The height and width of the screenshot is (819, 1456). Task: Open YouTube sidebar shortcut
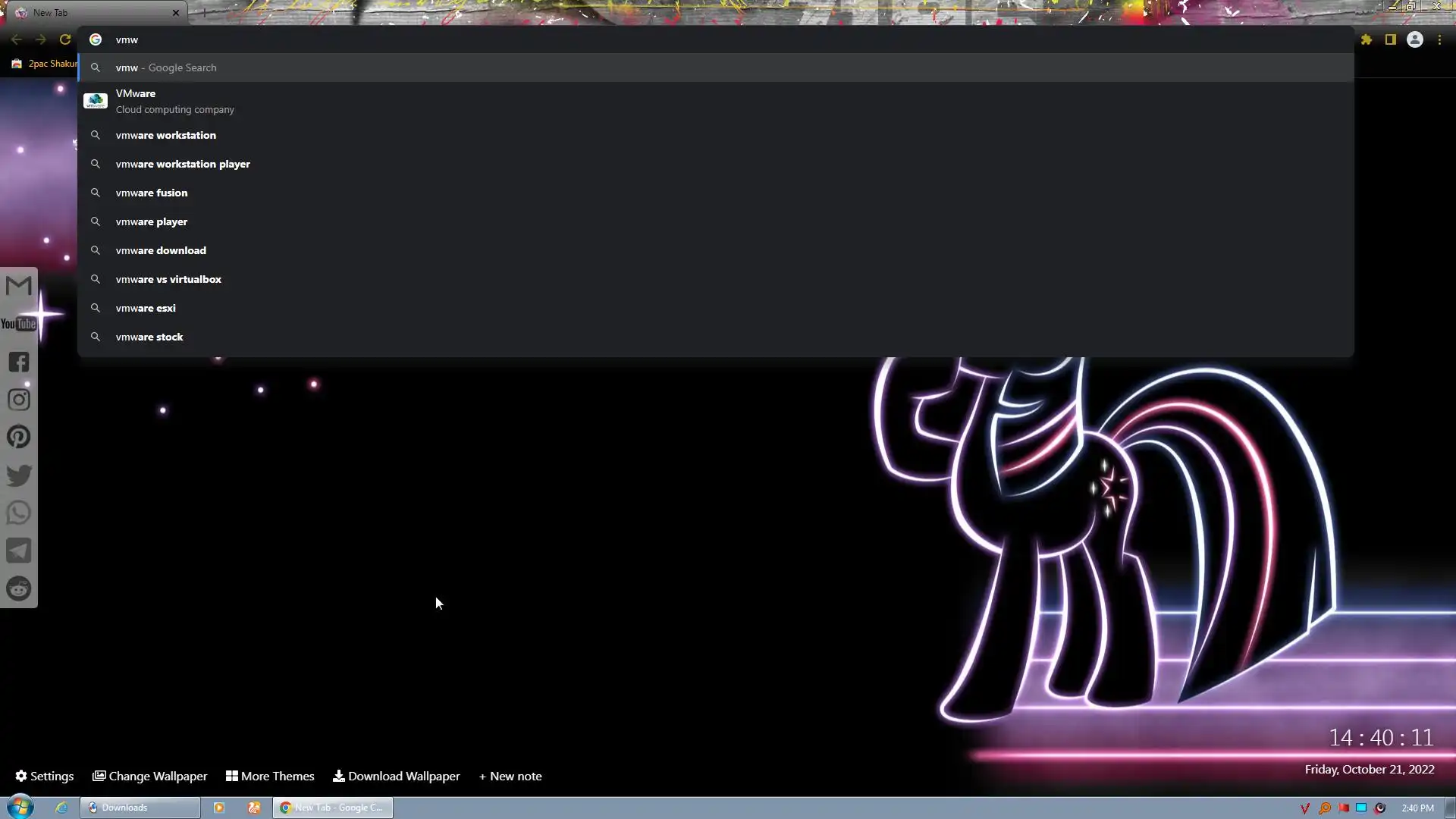tap(18, 324)
